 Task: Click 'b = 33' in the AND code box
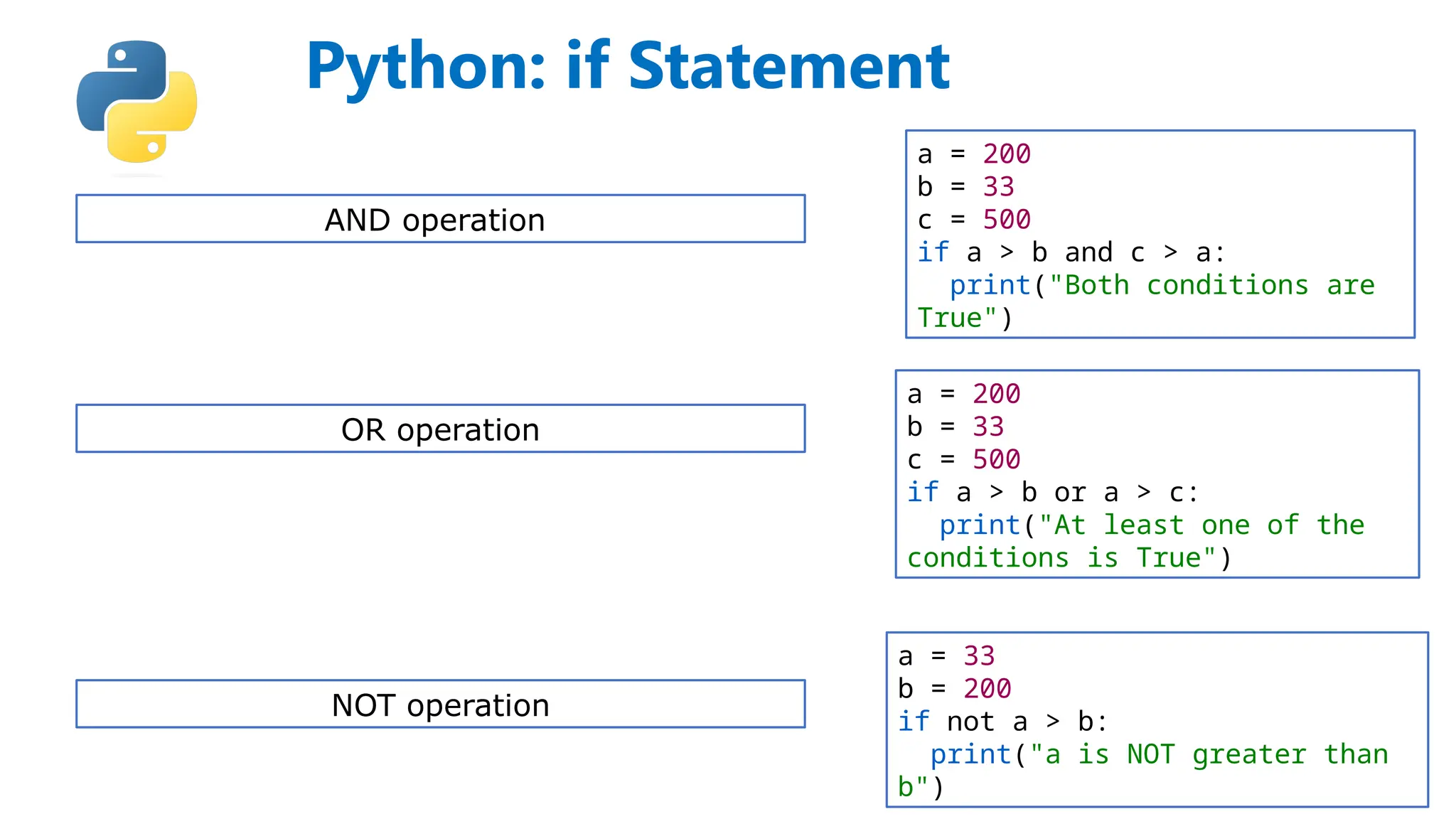(965, 187)
